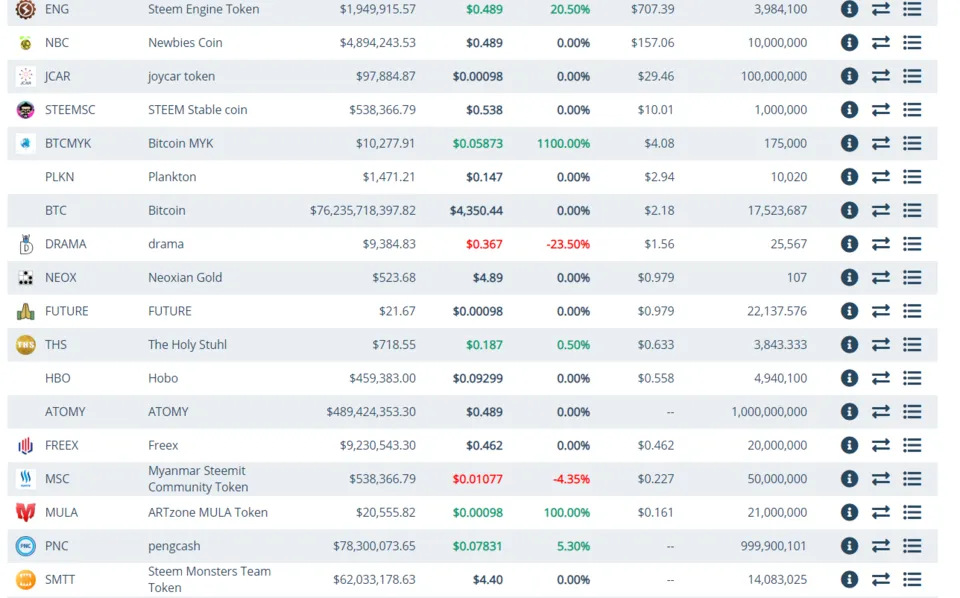960x598 pixels.
Task: Select the ENG symbol text
Action: (x=57, y=9)
